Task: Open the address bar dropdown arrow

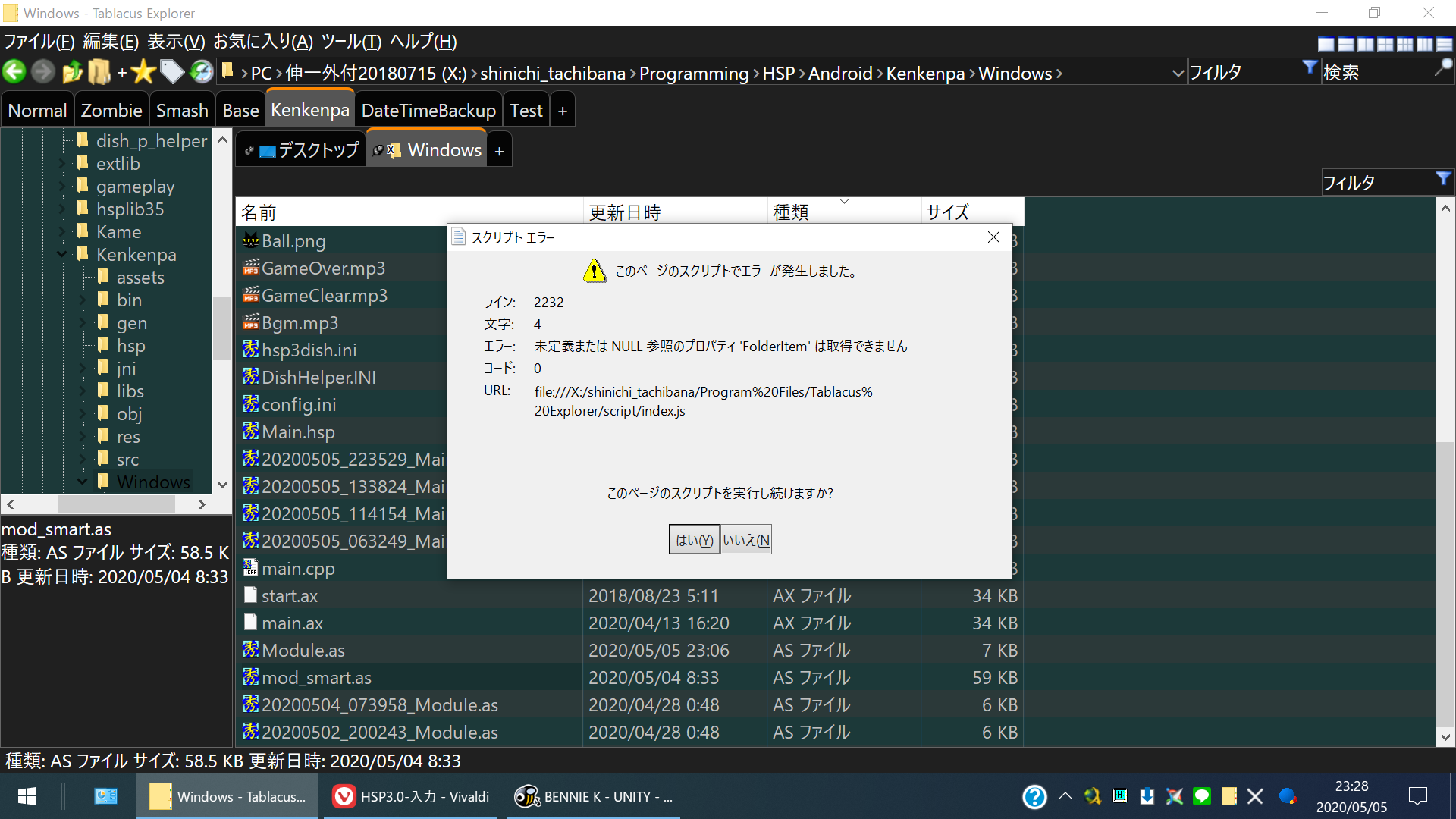Action: tap(1178, 74)
